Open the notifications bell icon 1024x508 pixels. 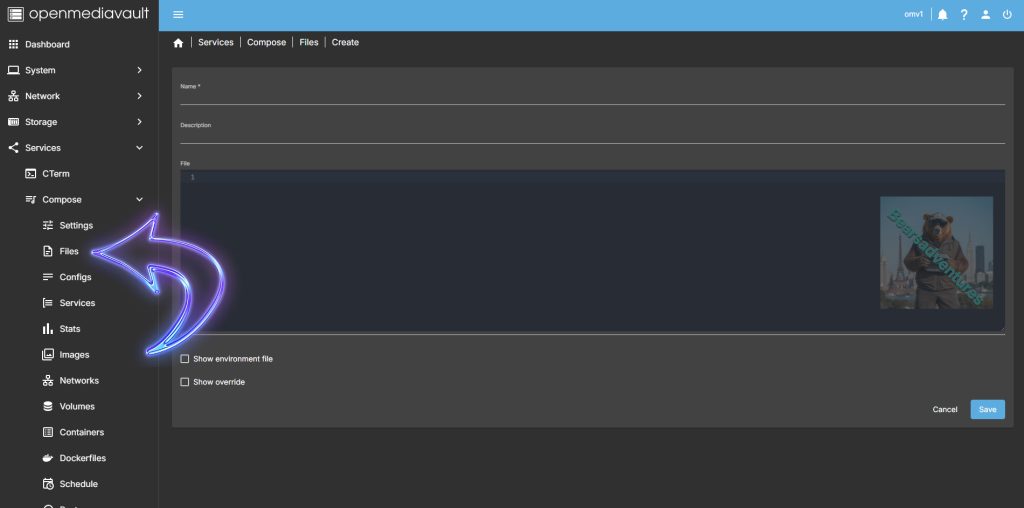click(942, 15)
